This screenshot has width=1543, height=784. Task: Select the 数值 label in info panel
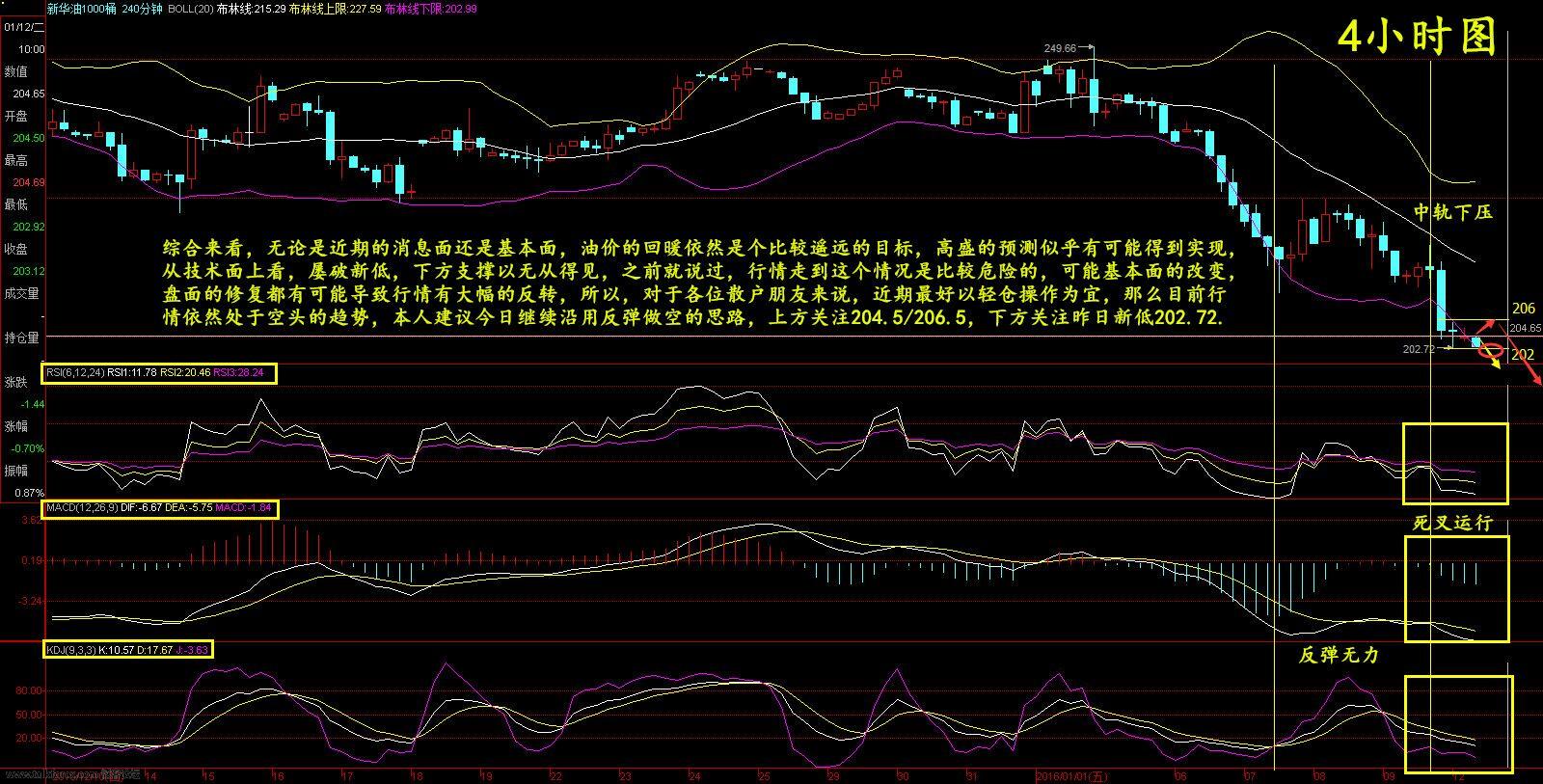[x=16, y=72]
